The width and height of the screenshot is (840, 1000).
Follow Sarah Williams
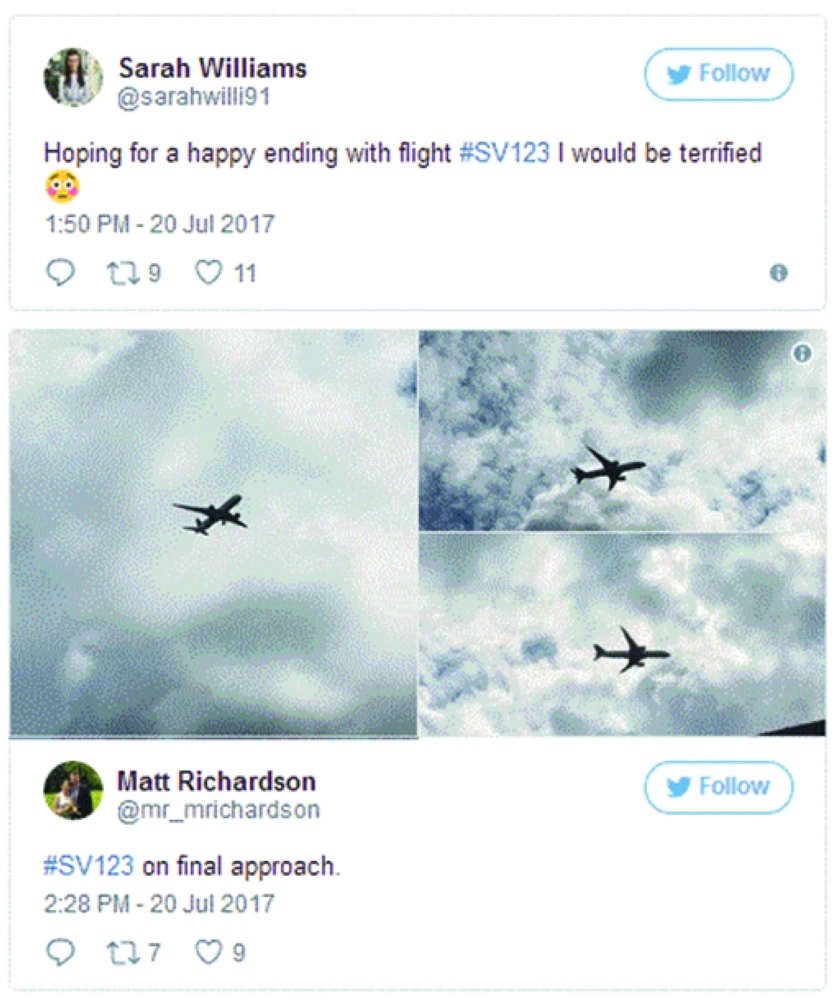719,74
